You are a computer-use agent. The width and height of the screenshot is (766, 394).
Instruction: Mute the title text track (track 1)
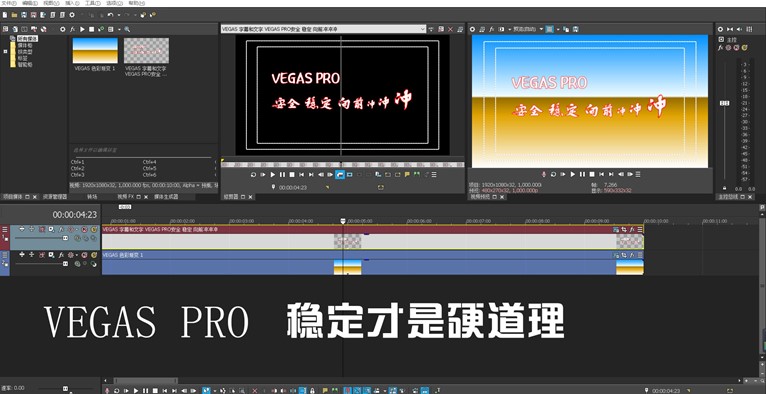[x=85, y=229]
